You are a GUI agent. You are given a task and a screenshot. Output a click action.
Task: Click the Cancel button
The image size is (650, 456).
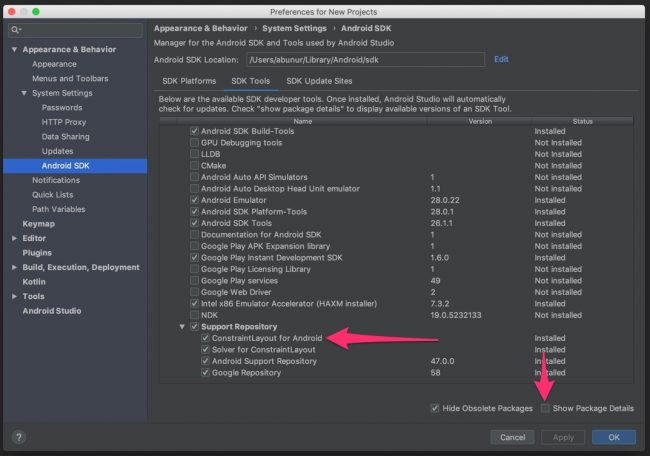click(x=512, y=437)
